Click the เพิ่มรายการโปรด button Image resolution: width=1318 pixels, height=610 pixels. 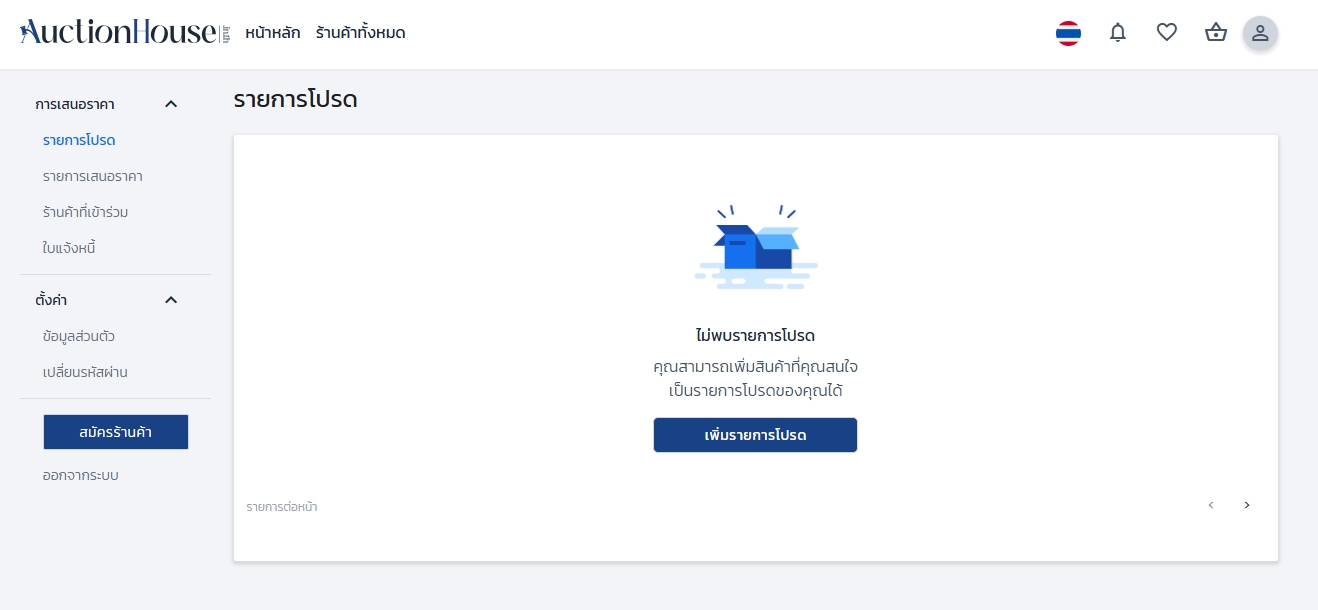coord(755,435)
